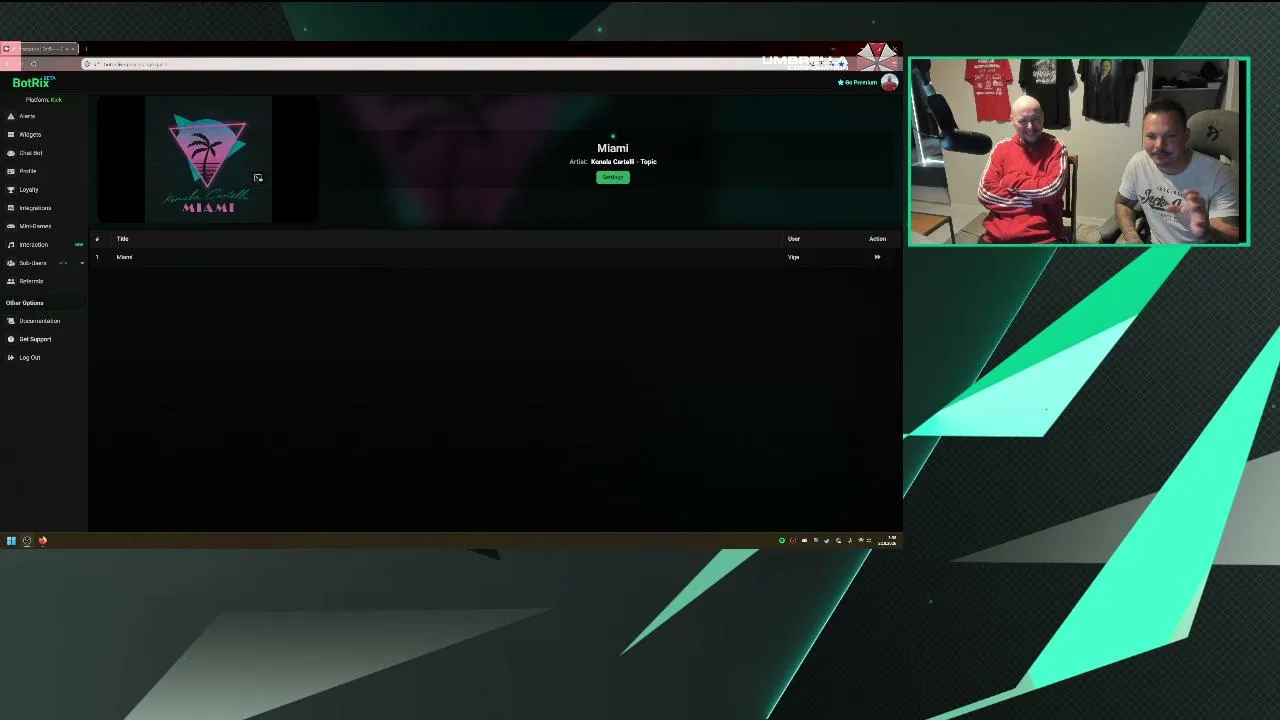Open Referrals from the sidebar
The image size is (1280, 720).
click(x=31, y=281)
